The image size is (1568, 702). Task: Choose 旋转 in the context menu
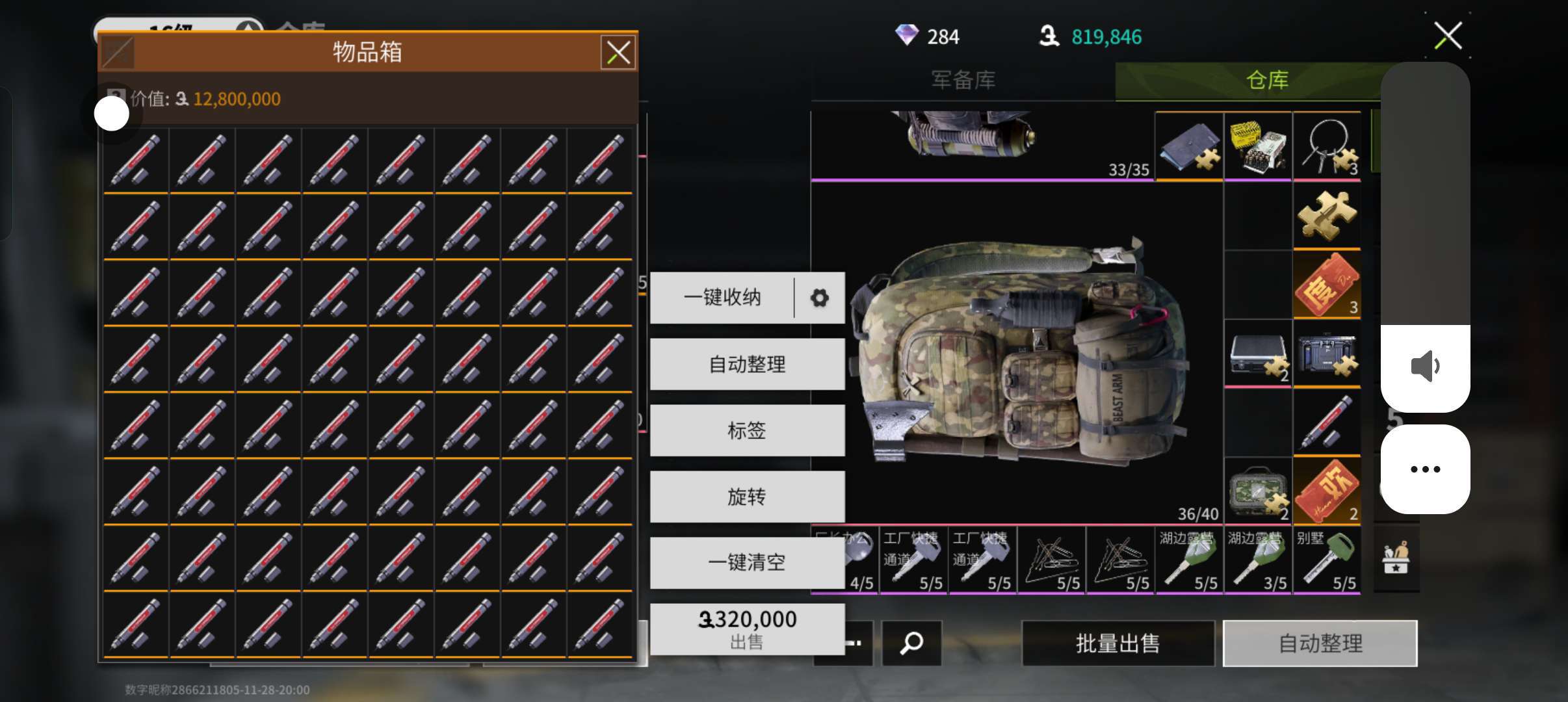point(748,497)
